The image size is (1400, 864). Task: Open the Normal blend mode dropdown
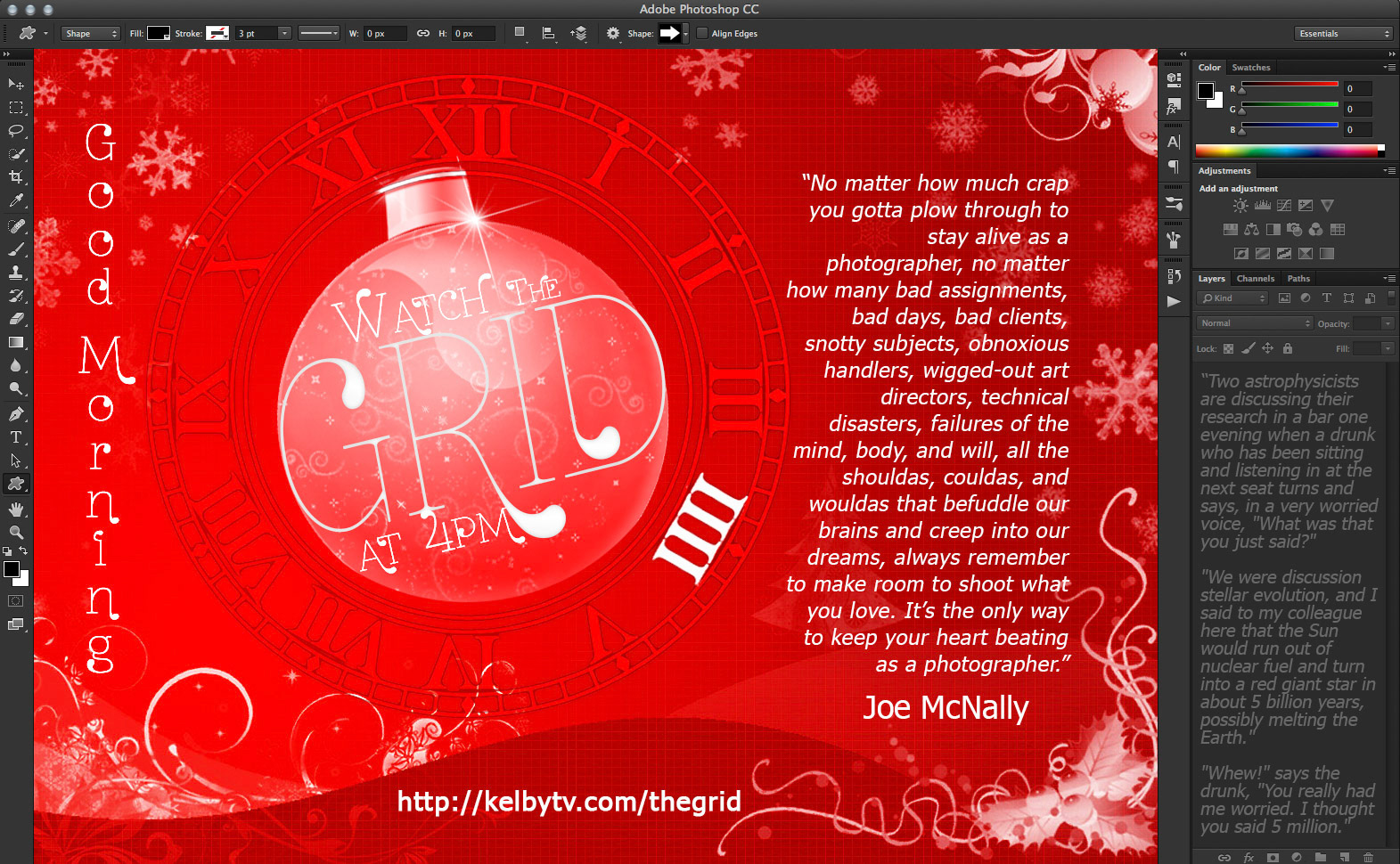point(1255,323)
